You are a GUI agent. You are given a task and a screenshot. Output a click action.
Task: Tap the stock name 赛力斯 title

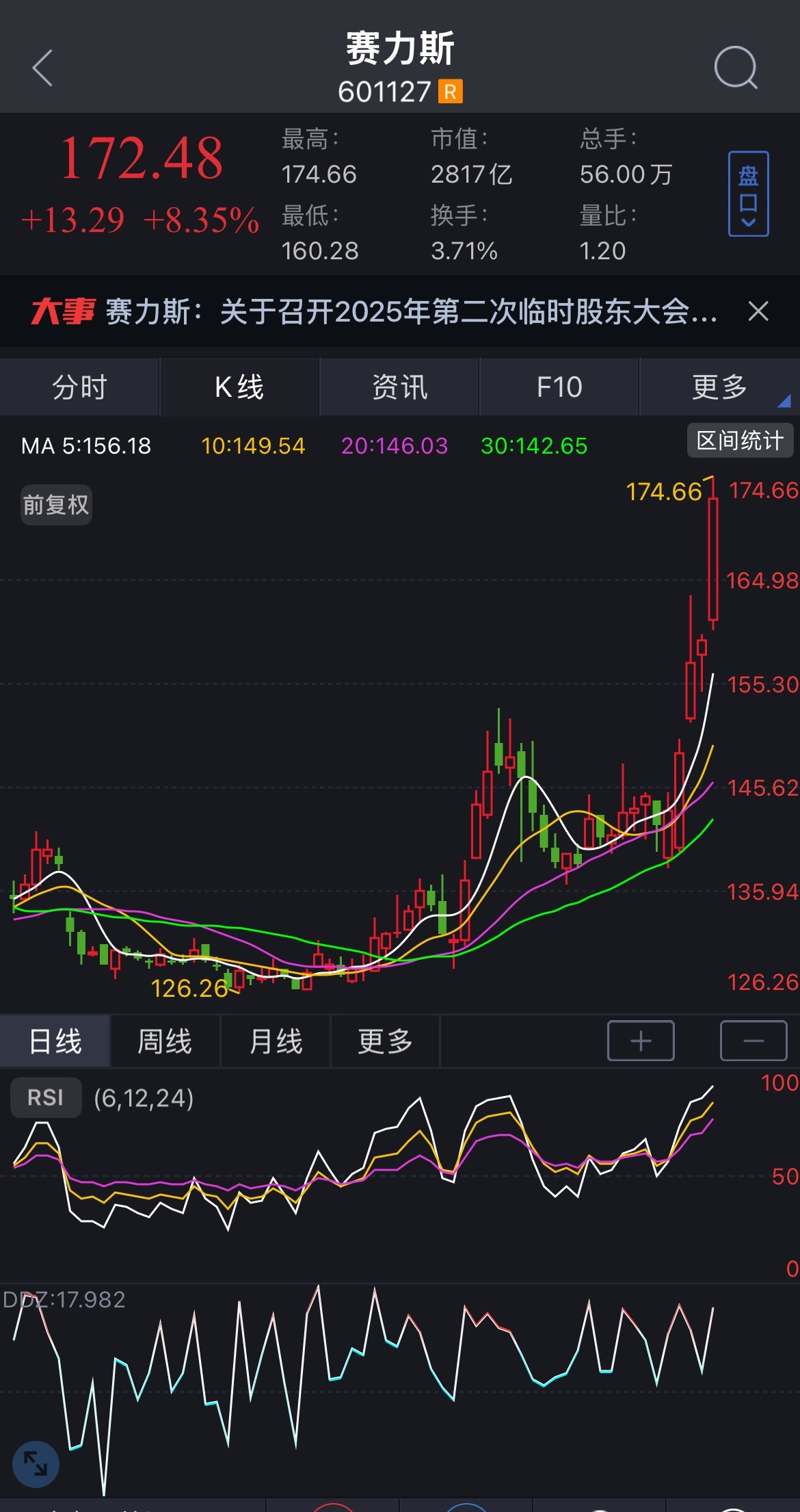pyautogui.click(x=400, y=49)
